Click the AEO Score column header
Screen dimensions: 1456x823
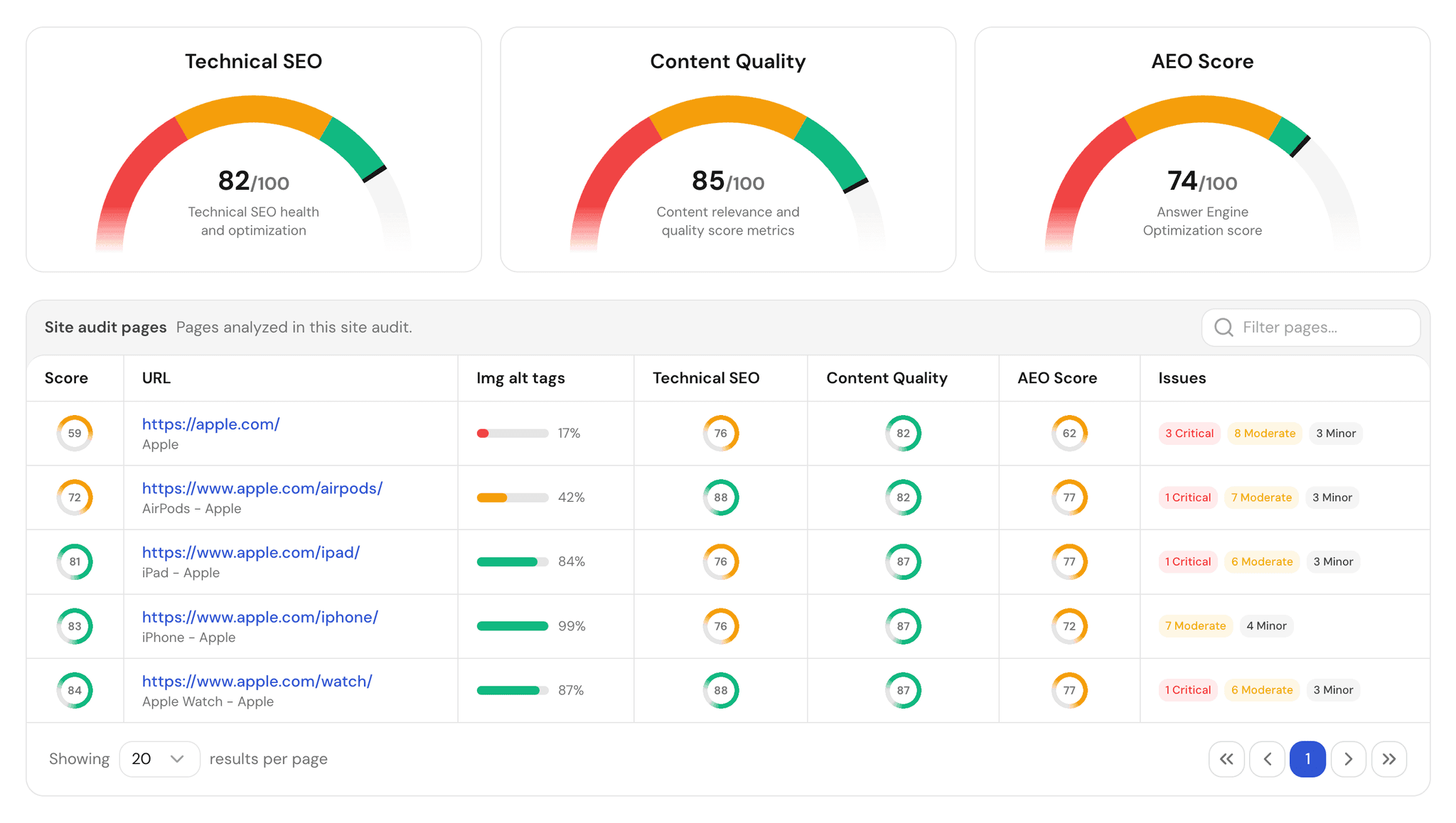1057,378
